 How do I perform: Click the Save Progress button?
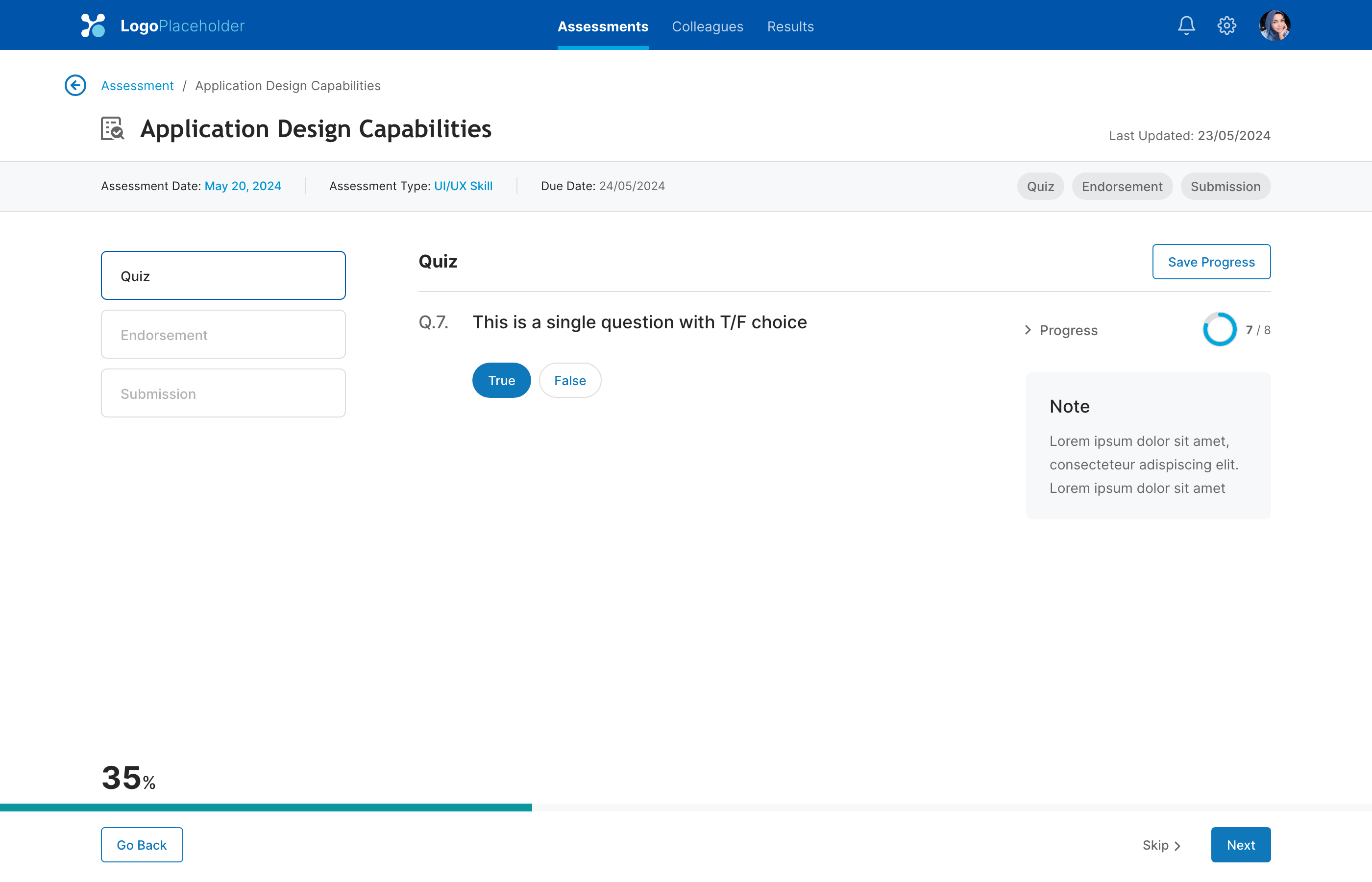1211,262
